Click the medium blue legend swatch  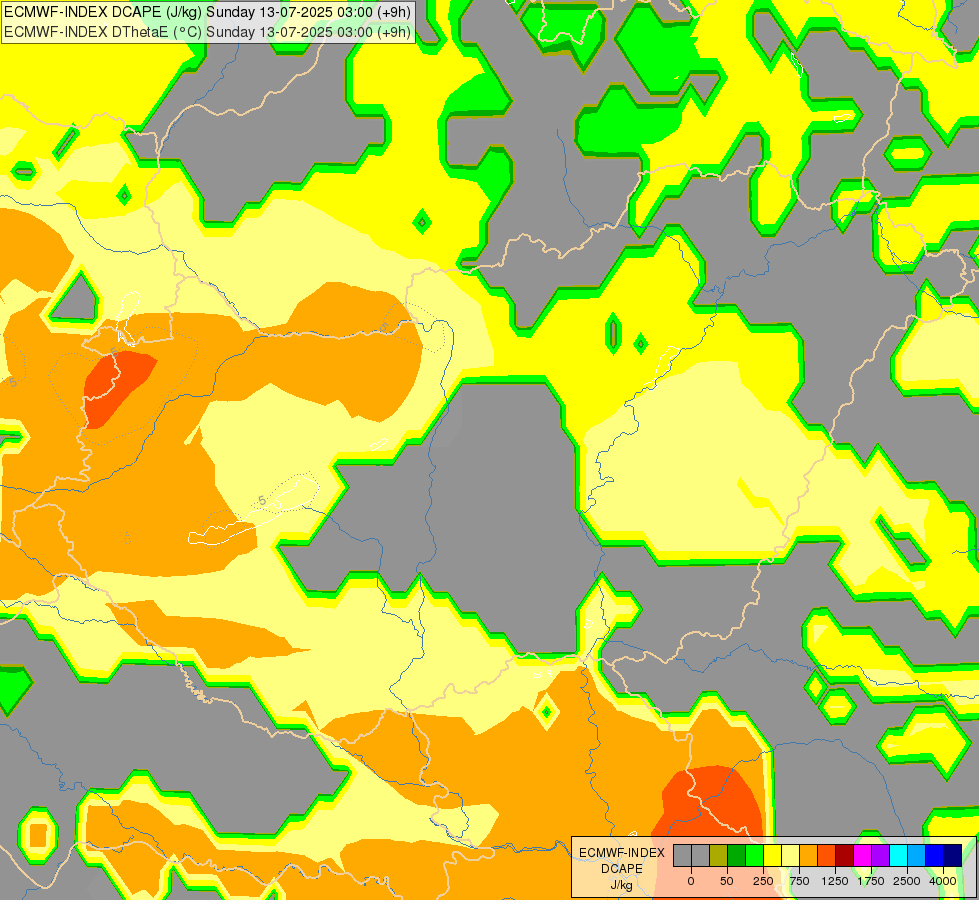point(935,856)
